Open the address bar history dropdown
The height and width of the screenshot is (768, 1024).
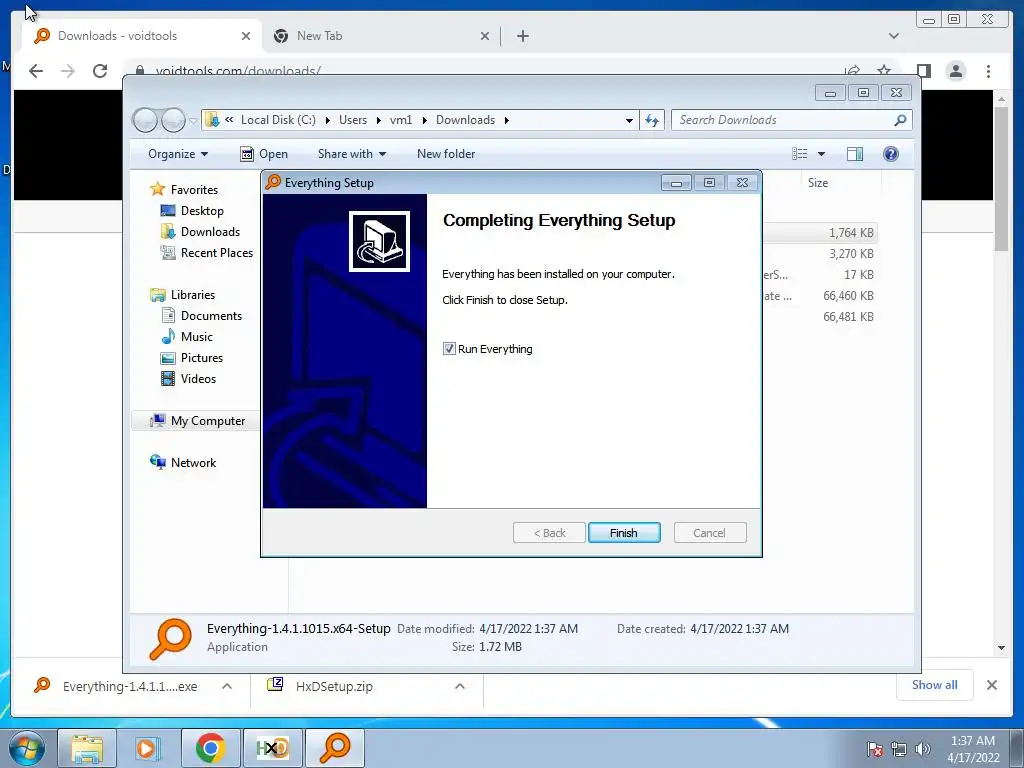629,120
